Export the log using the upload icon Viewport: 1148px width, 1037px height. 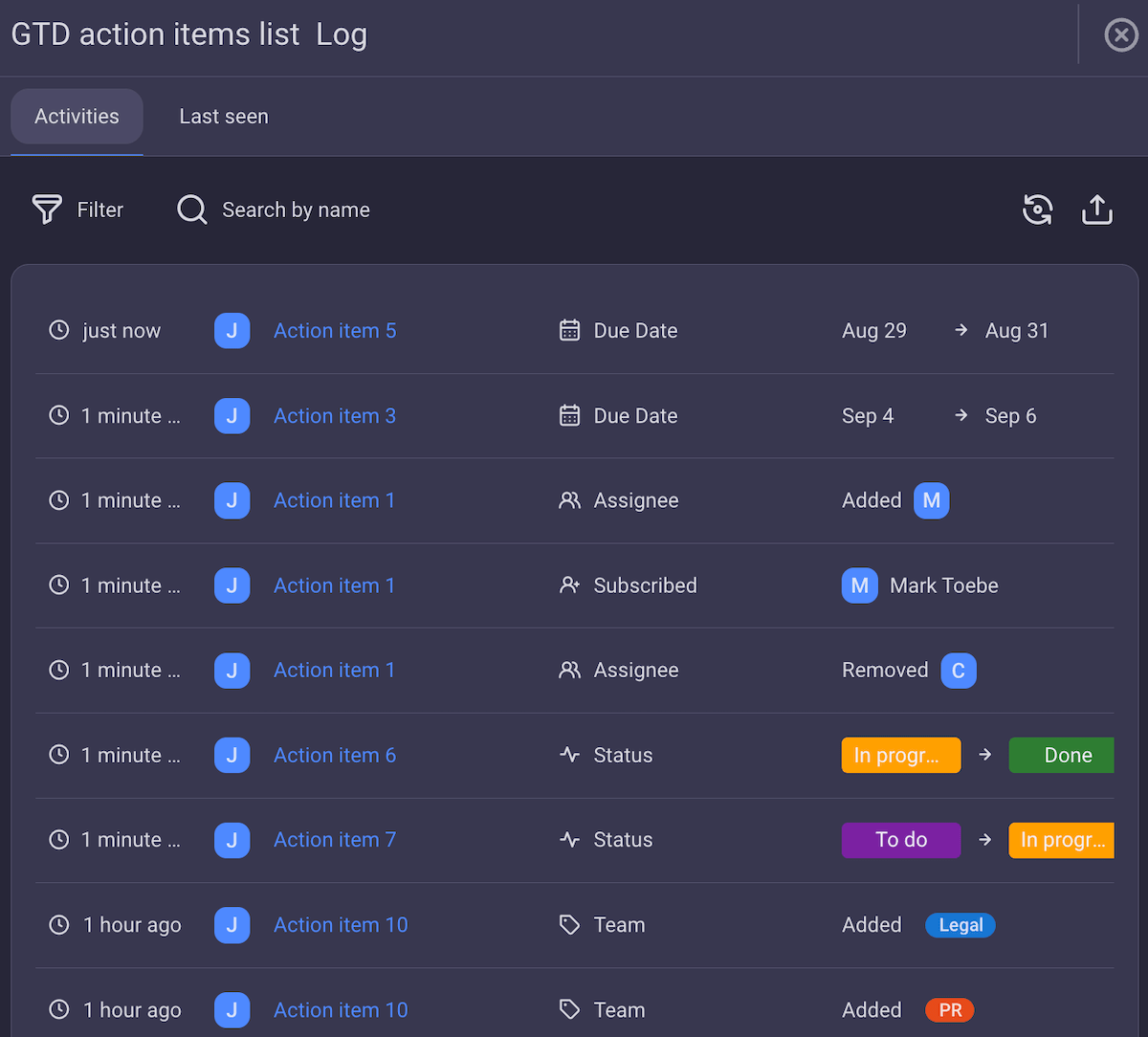[1097, 210]
